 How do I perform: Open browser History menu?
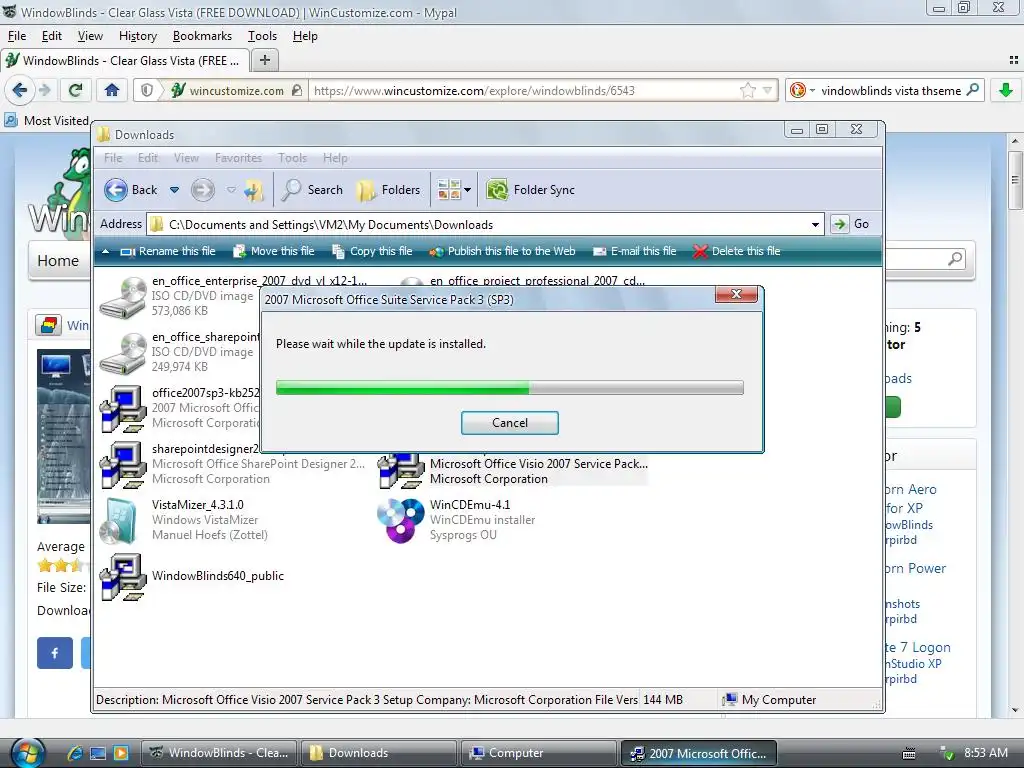tap(138, 36)
